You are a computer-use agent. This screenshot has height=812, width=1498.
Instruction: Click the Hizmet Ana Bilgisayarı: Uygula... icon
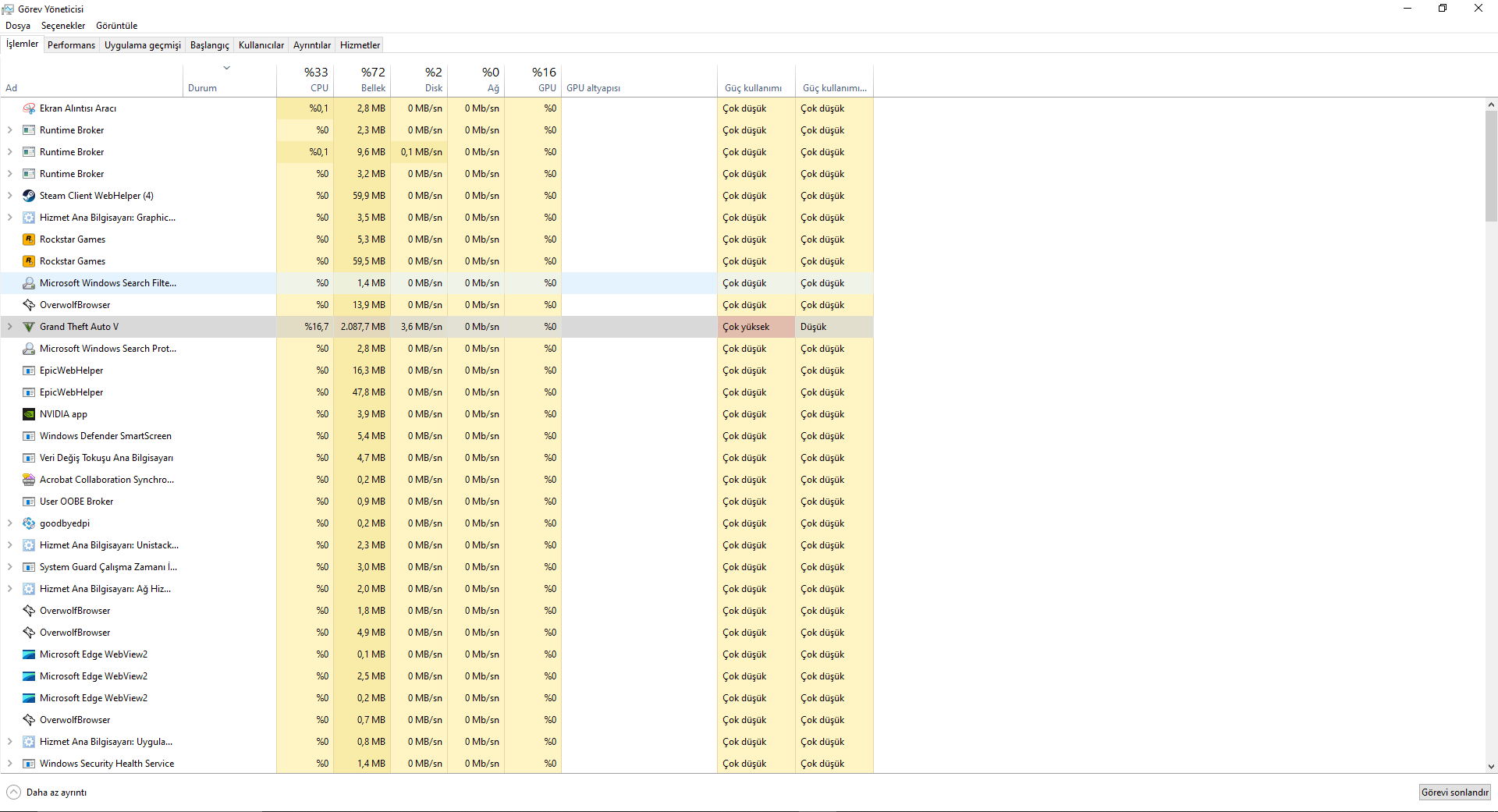[x=29, y=742]
